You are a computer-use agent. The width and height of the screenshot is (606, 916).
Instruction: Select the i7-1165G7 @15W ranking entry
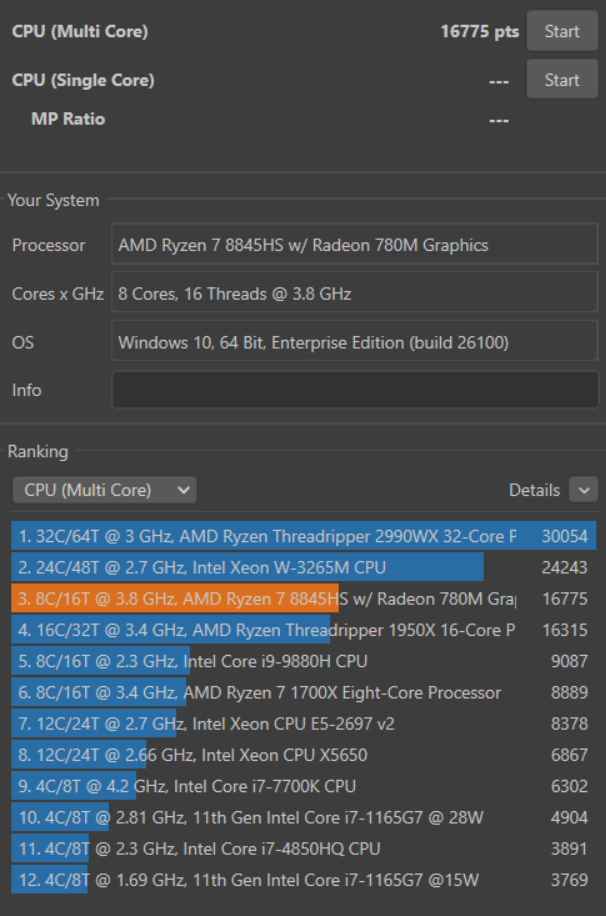(300, 880)
